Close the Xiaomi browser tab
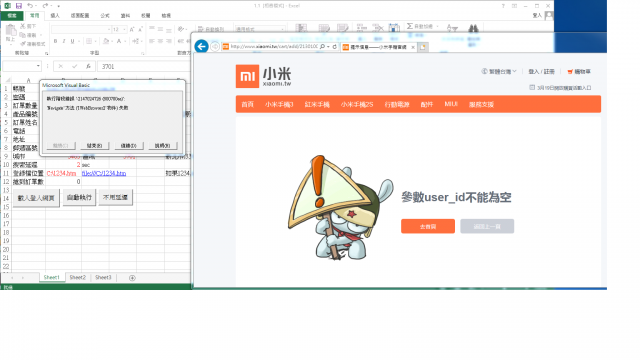 click(413, 47)
